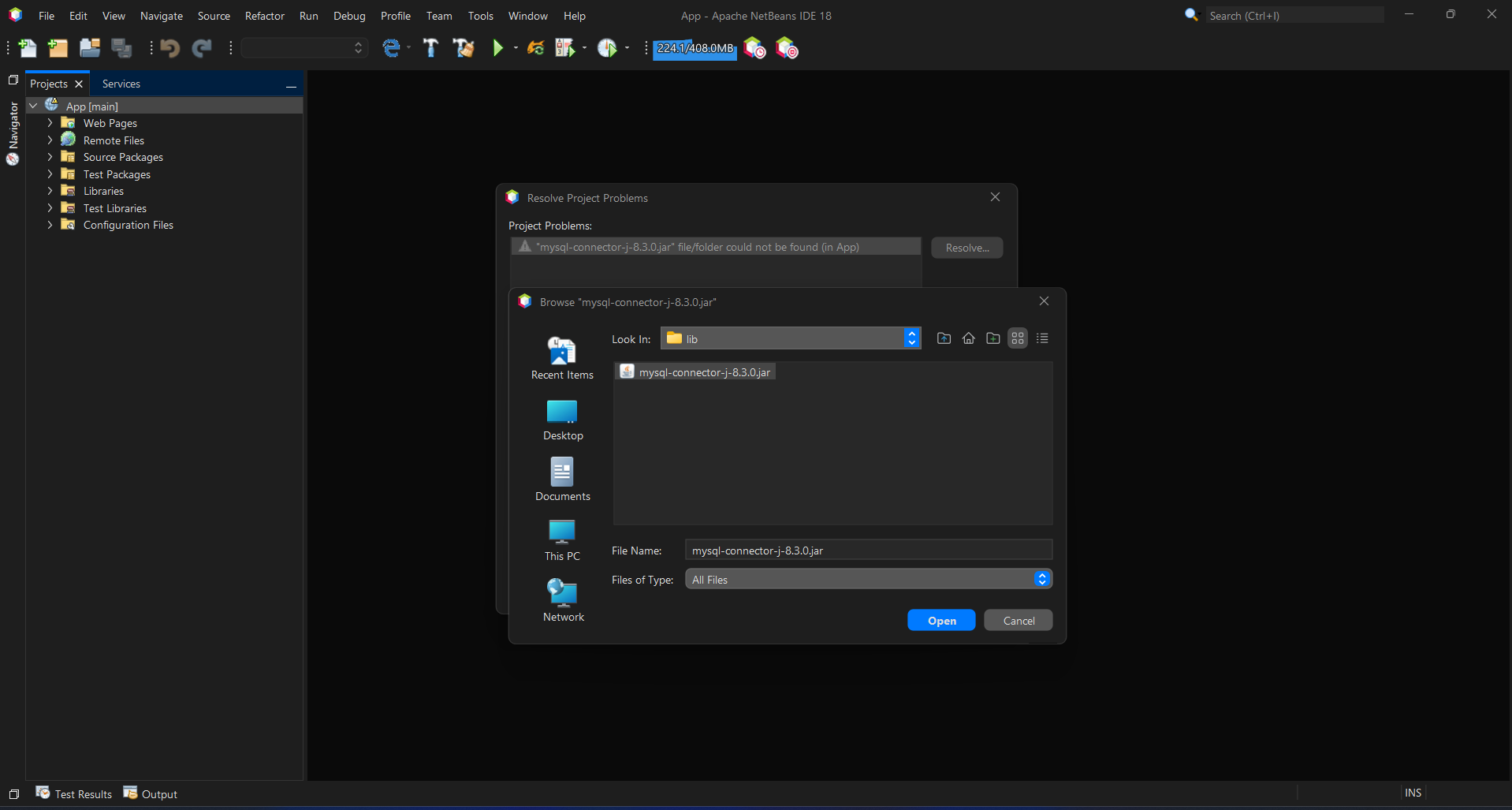Click the Clean and Build icon
This screenshot has height=810, width=1512.
pos(464,48)
